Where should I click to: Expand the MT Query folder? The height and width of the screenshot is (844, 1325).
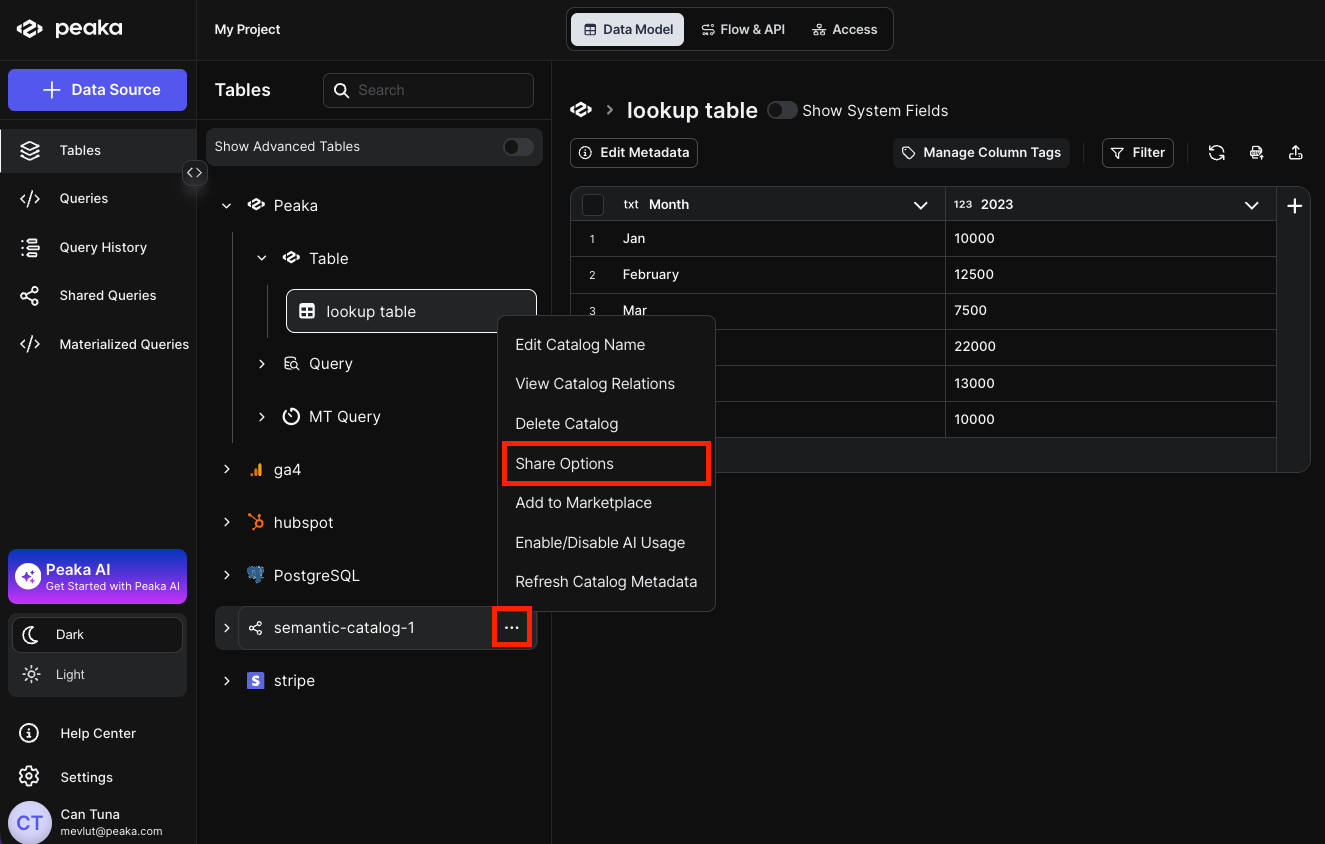(262, 416)
